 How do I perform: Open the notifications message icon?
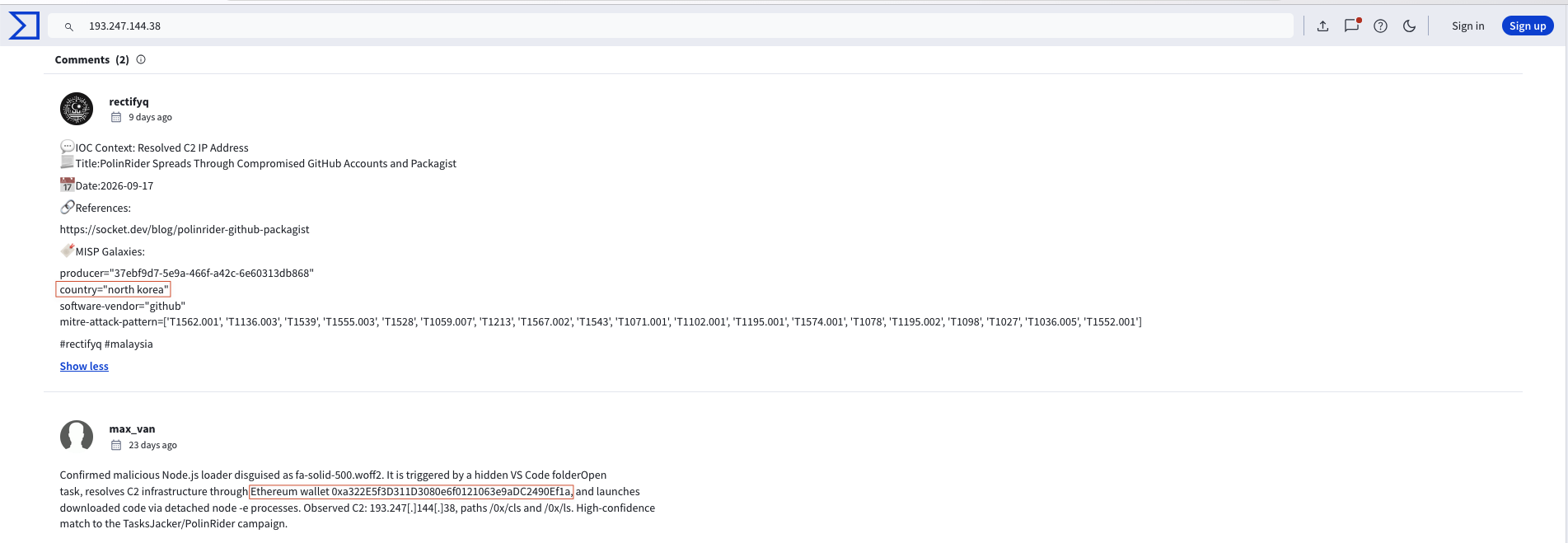click(1351, 26)
